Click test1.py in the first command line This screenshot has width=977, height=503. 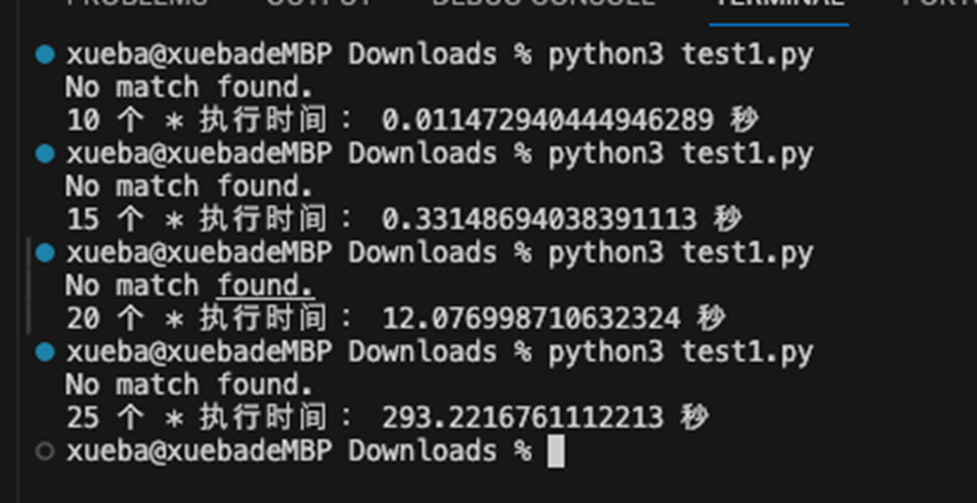click(x=747, y=55)
